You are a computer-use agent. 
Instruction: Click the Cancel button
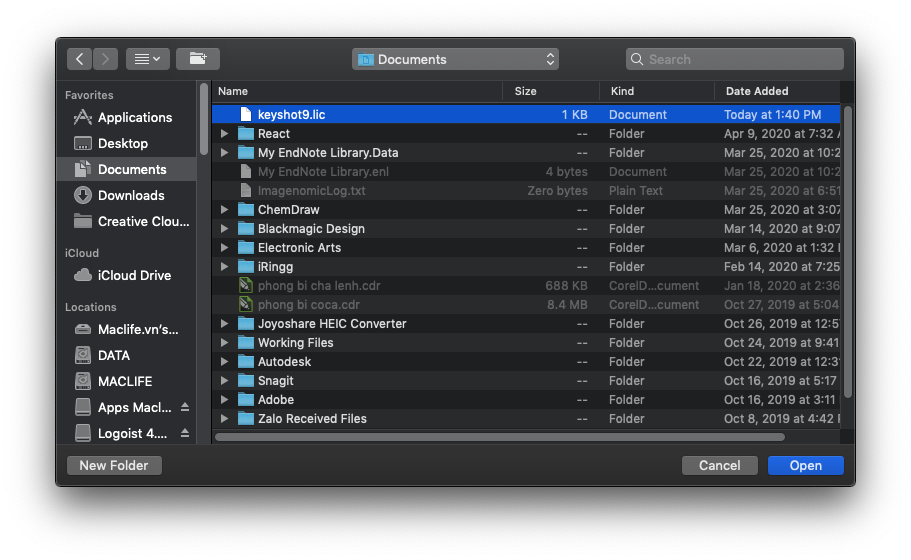click(x=719, y=466)
